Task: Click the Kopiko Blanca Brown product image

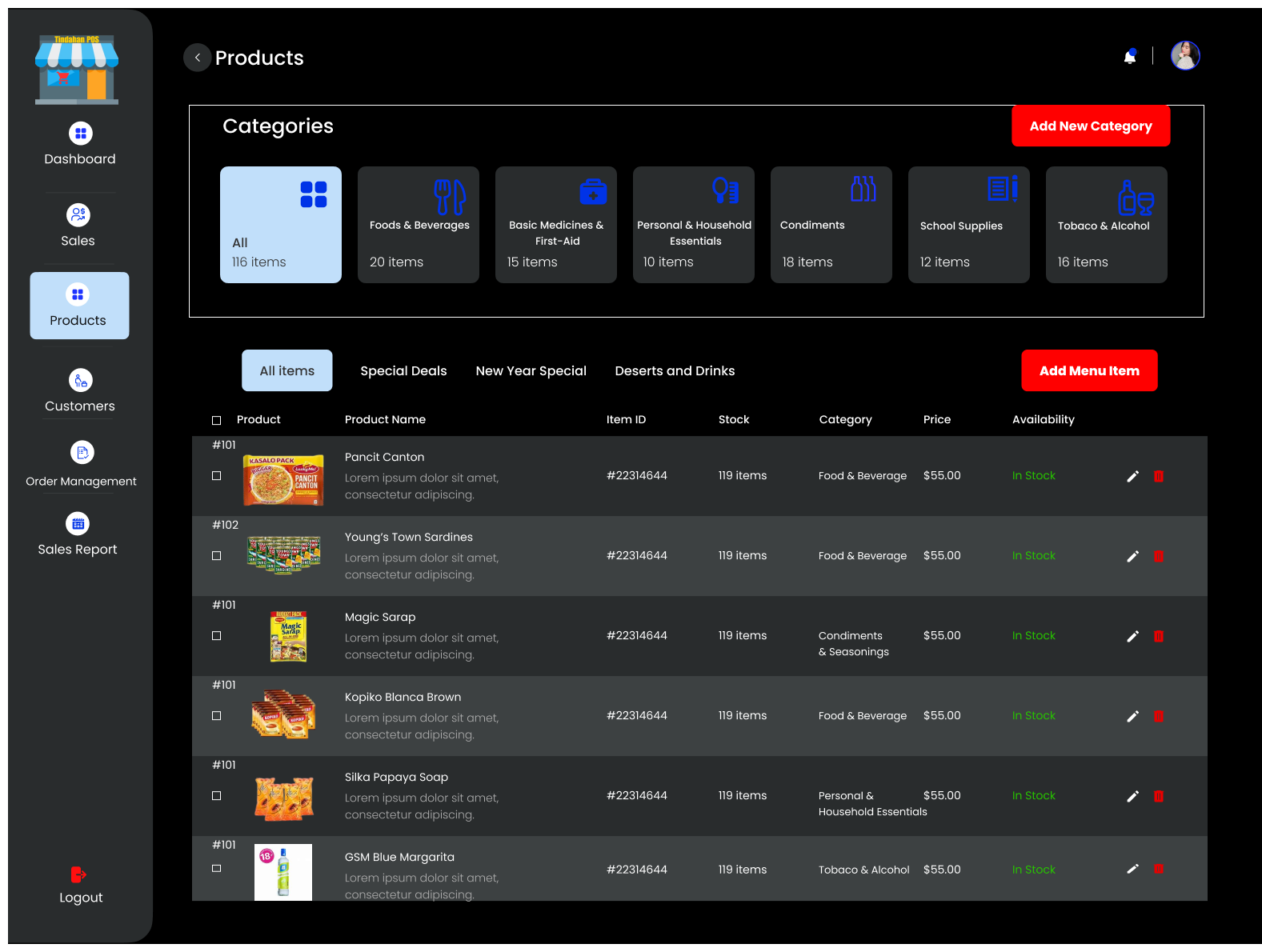Action: (x=283, y=714)
